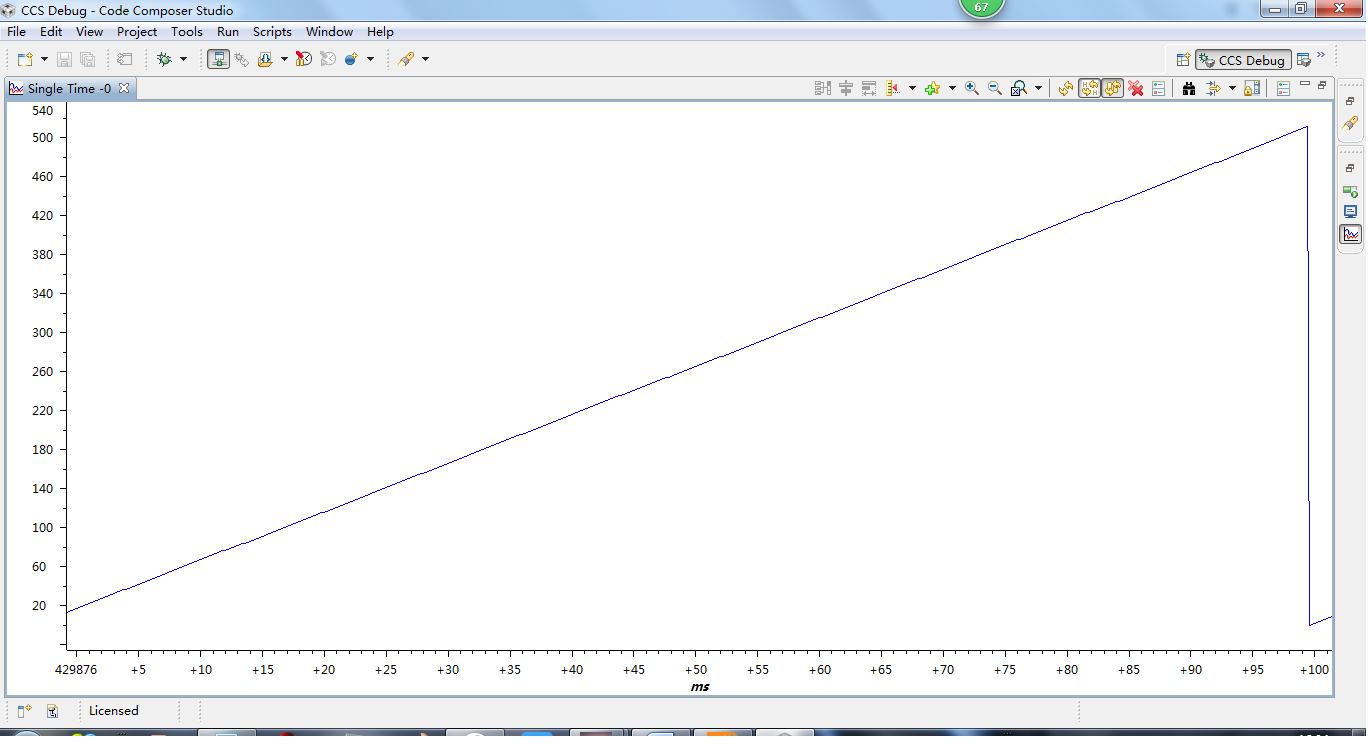
Task: Open graph properties icon left of binoculars
Action: point(1159,89)
